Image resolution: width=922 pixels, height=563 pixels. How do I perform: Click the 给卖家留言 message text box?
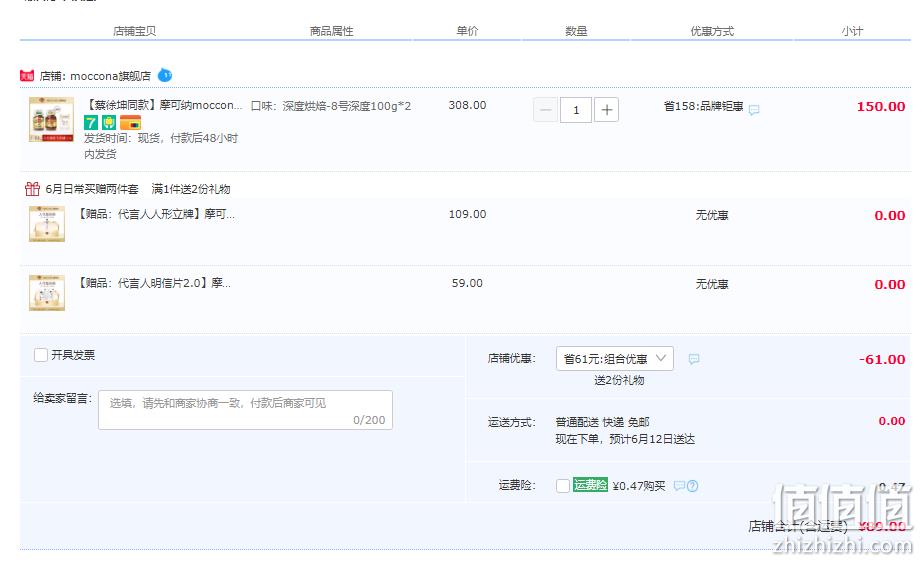click(245, 410)
